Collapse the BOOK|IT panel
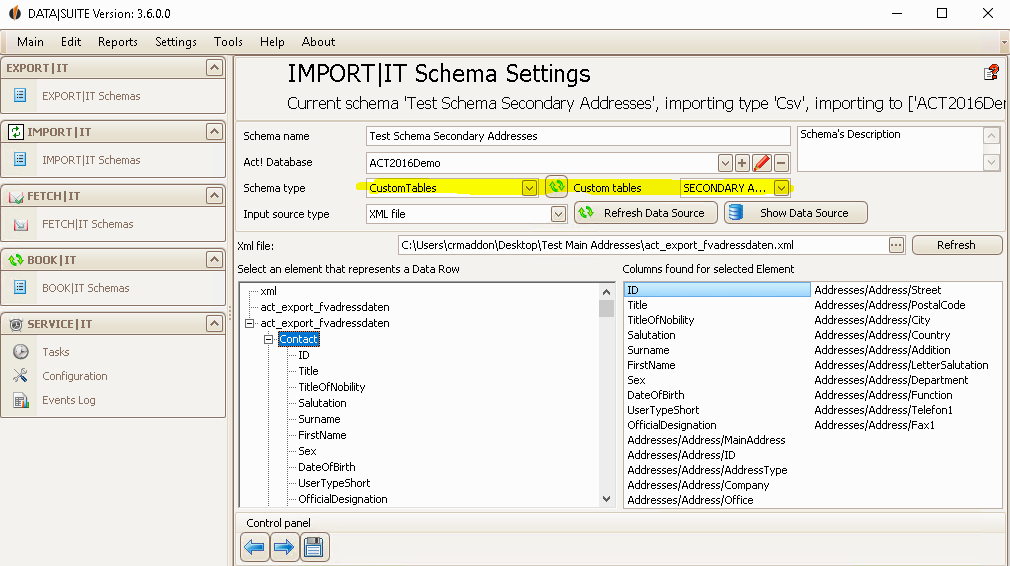The image size is (1010, 566). (x=214, y=259)
